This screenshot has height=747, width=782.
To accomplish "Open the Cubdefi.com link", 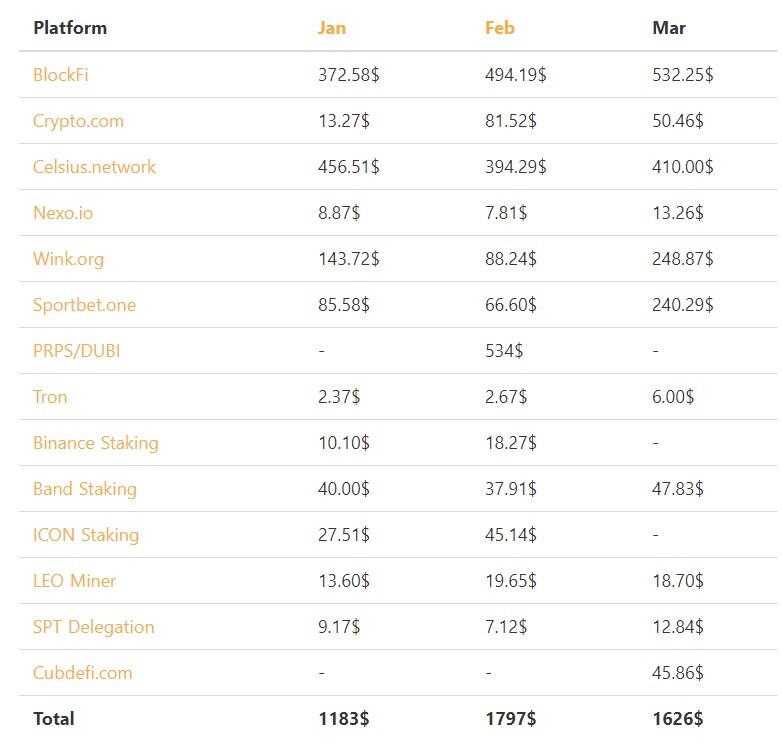I will (x=83, y=673).
